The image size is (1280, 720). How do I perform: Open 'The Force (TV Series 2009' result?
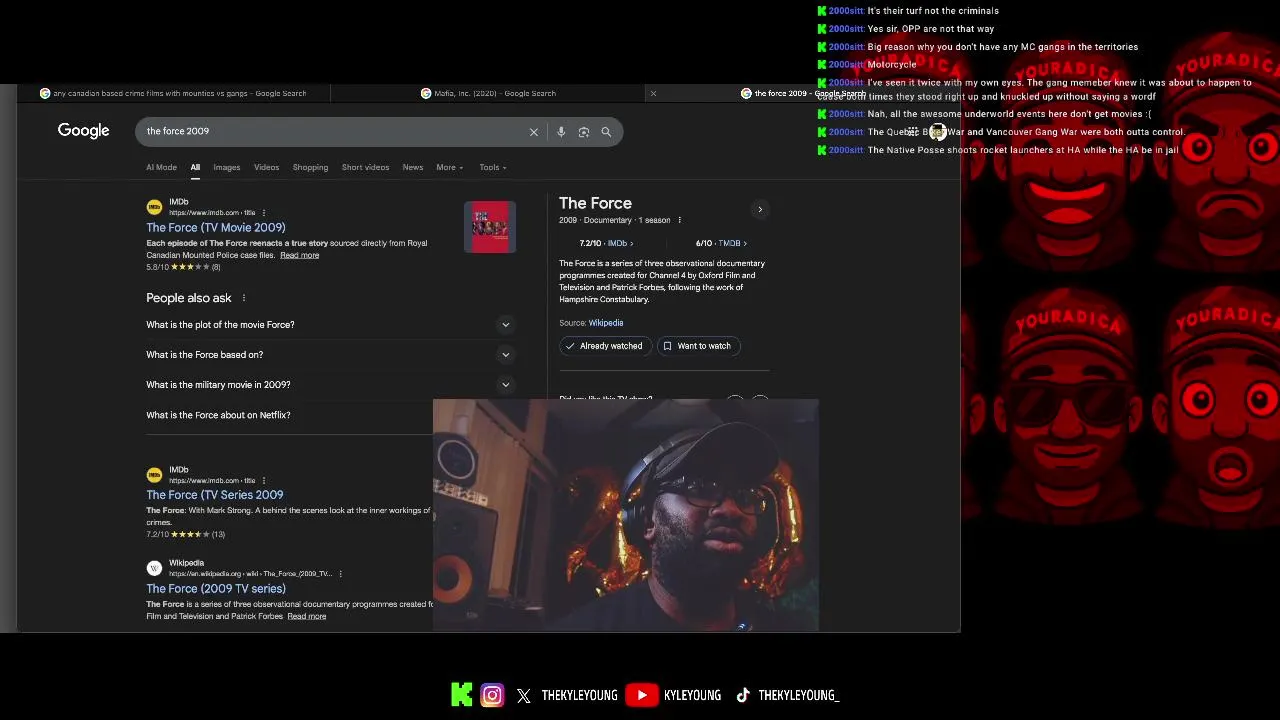[215, 495]
